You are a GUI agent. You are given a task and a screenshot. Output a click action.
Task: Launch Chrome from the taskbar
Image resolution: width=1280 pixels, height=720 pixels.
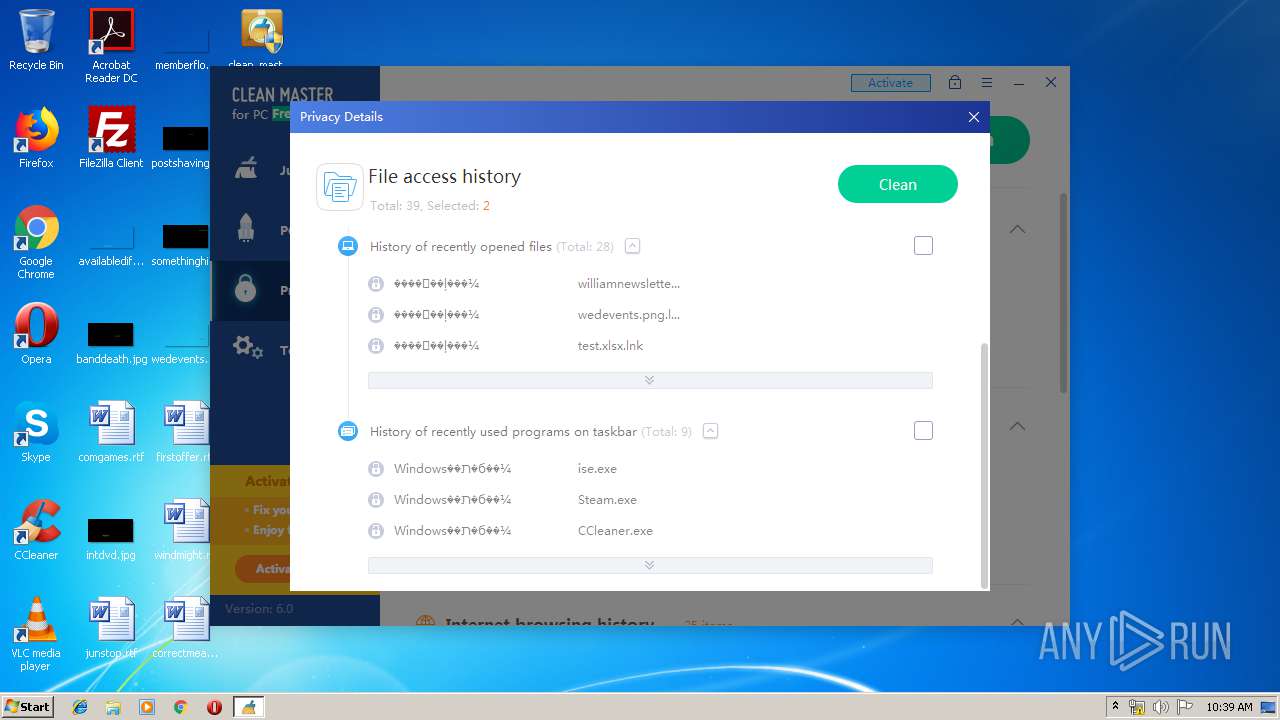180,707
